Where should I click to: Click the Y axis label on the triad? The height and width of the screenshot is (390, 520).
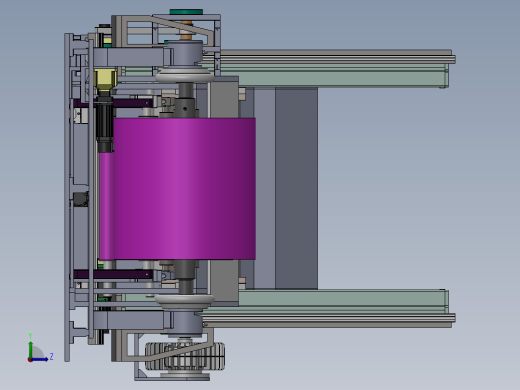point(30,336)
